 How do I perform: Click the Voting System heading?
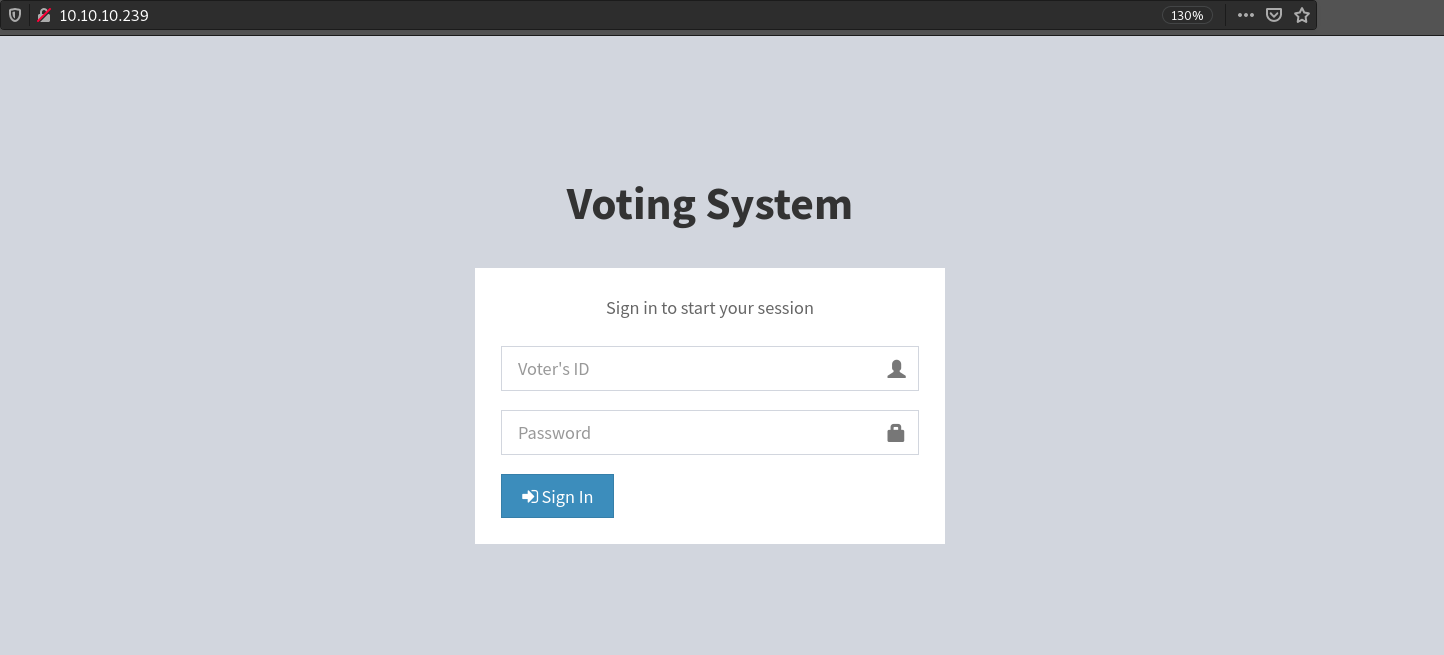(x=709, y=204)
